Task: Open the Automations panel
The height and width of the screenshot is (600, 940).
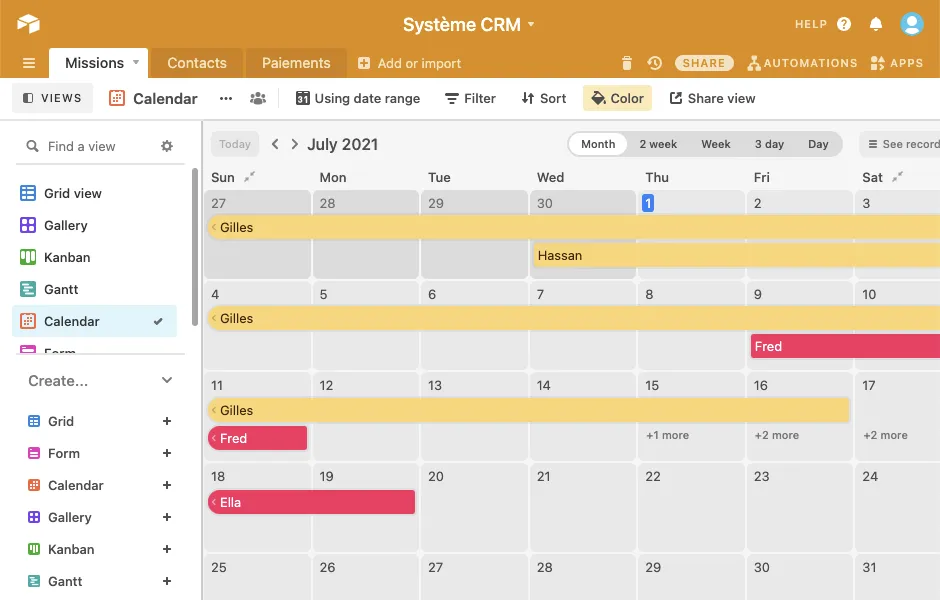Action: coord(802,63)
